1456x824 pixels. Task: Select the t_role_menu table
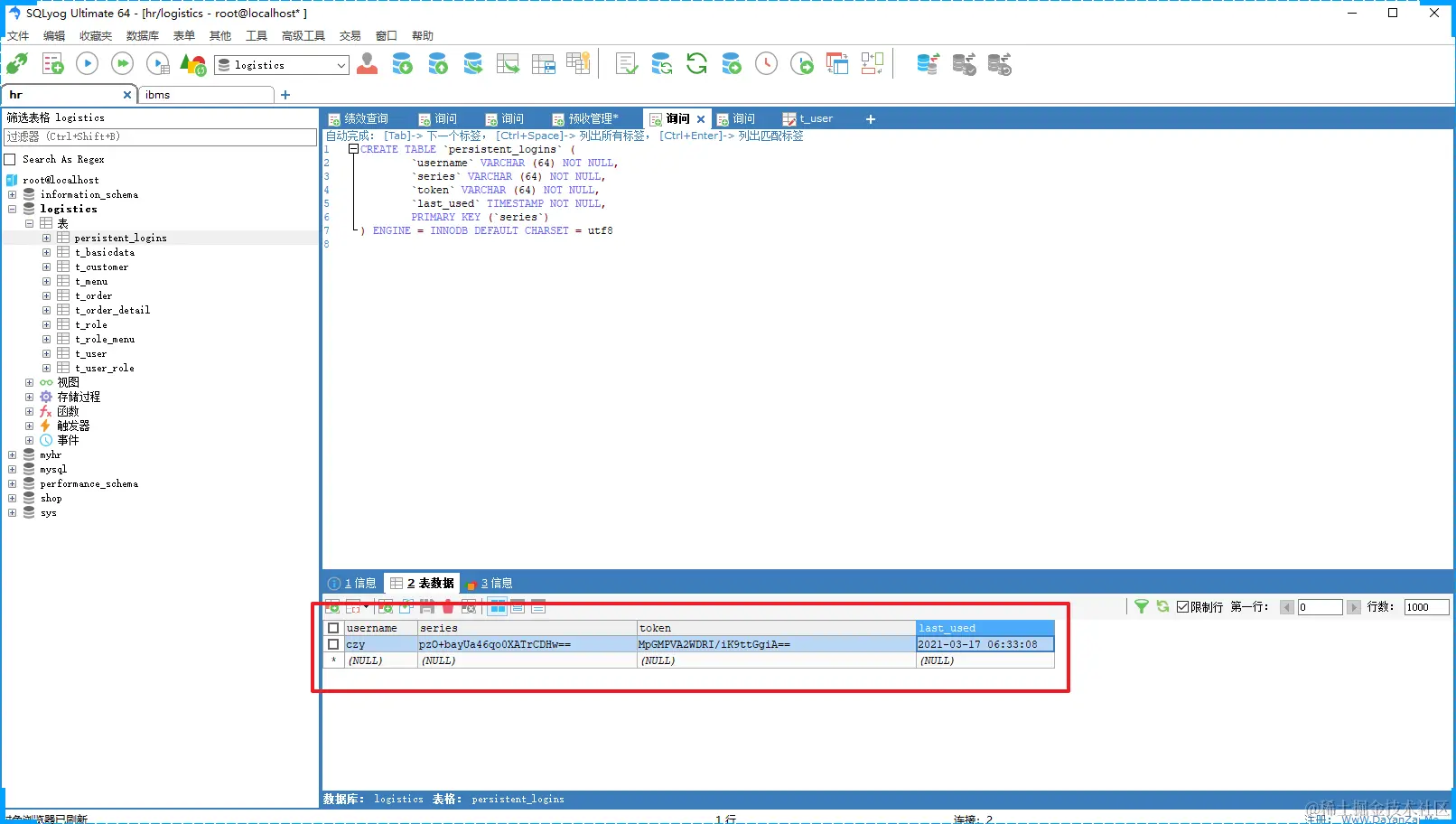click(x=105, y=339)
